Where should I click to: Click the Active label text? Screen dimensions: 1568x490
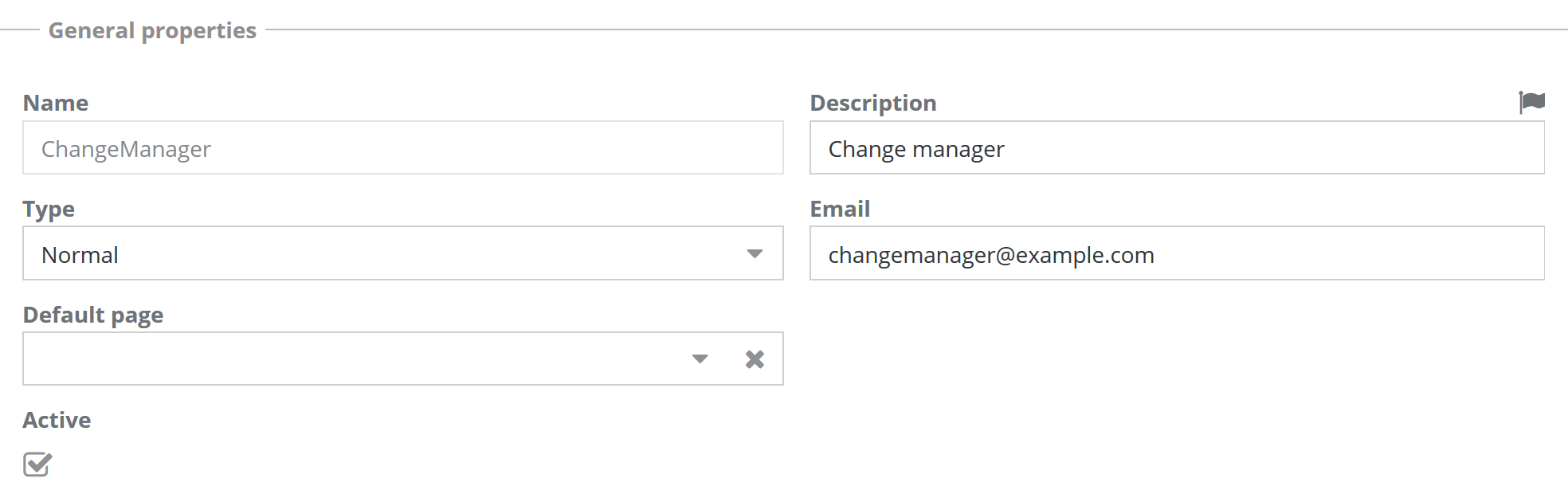(57, 420)
